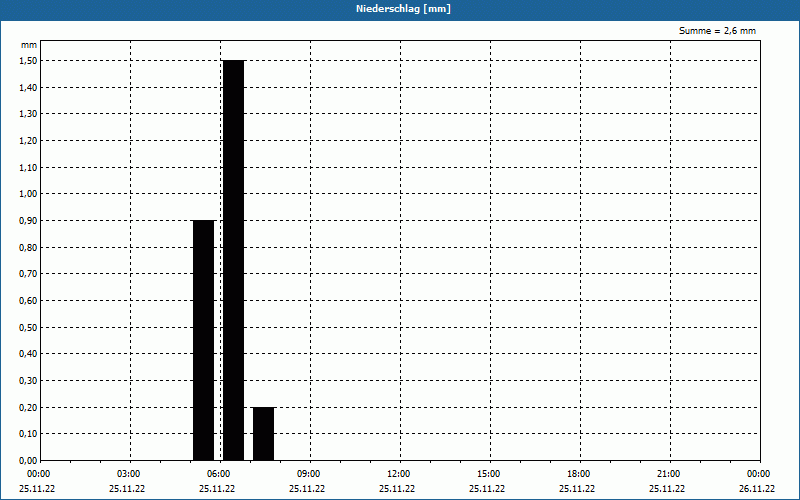Image resolution: width=800 pixels, height=500 pixels.
Task: Select the 18:00 time label
Action: pos(579,474)
